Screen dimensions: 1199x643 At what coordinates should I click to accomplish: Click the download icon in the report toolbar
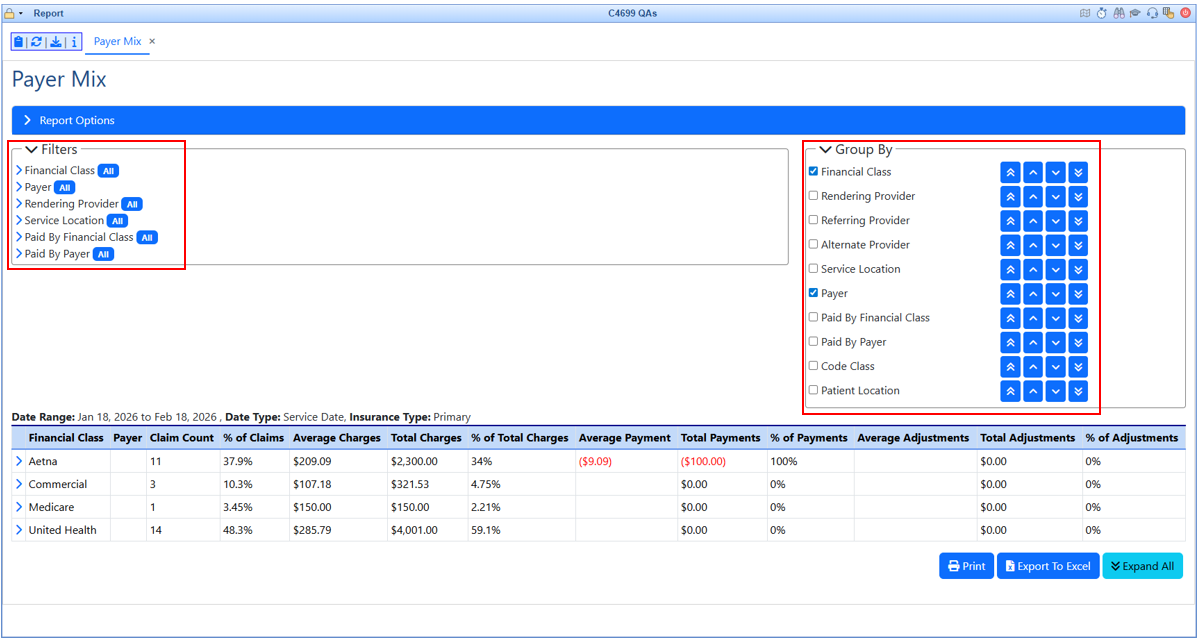coord(56,42)
